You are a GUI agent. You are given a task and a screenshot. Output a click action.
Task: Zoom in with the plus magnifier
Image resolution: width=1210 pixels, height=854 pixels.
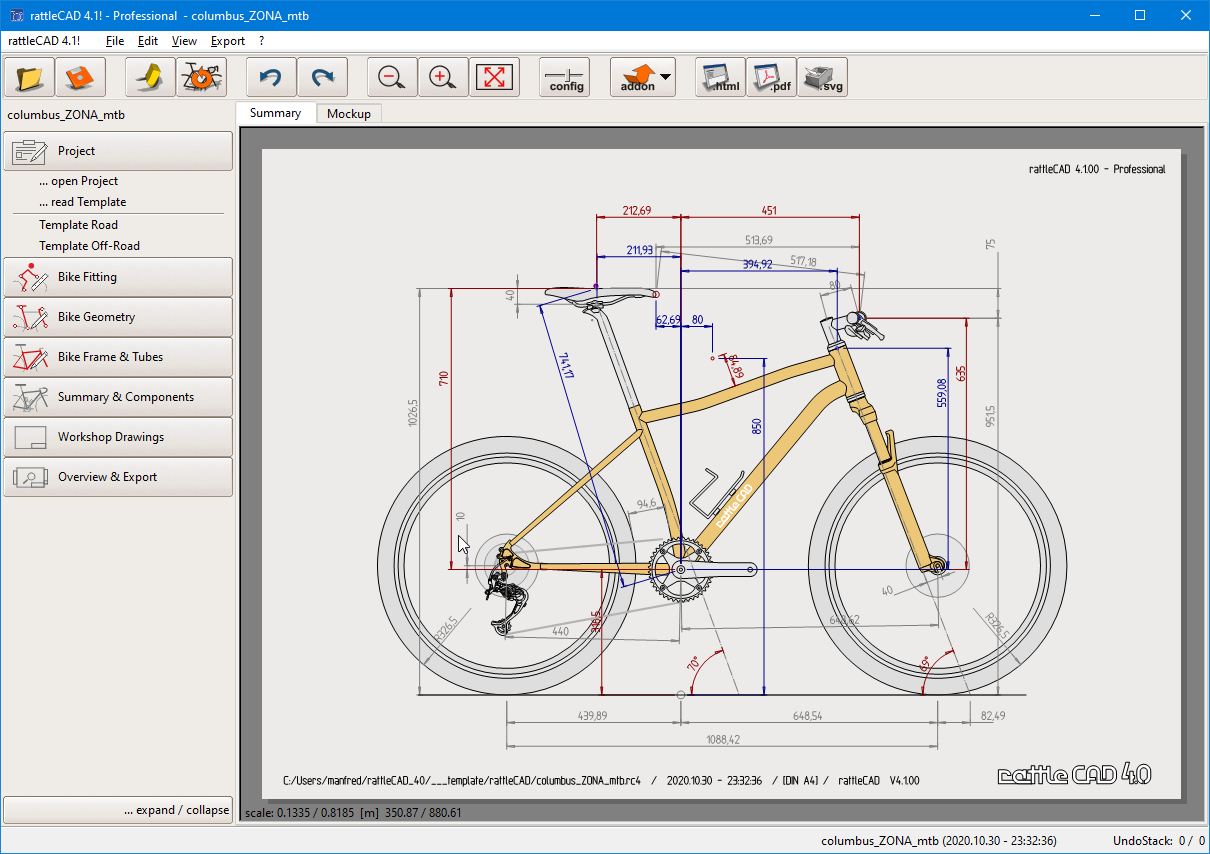point(443,77)
